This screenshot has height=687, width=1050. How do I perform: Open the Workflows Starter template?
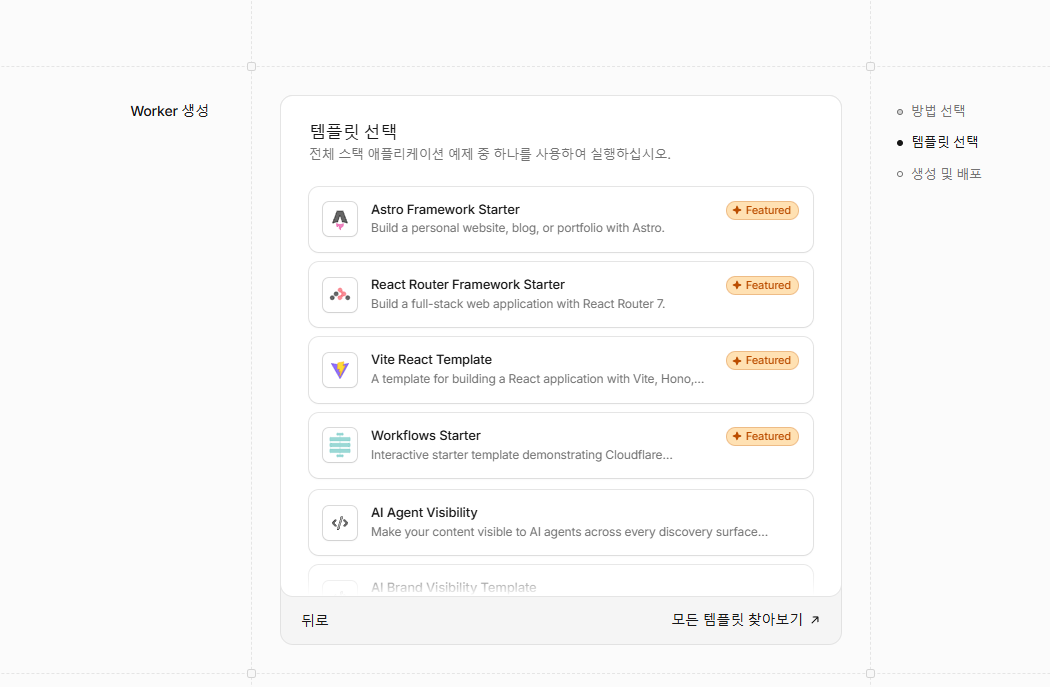[560, 445]
